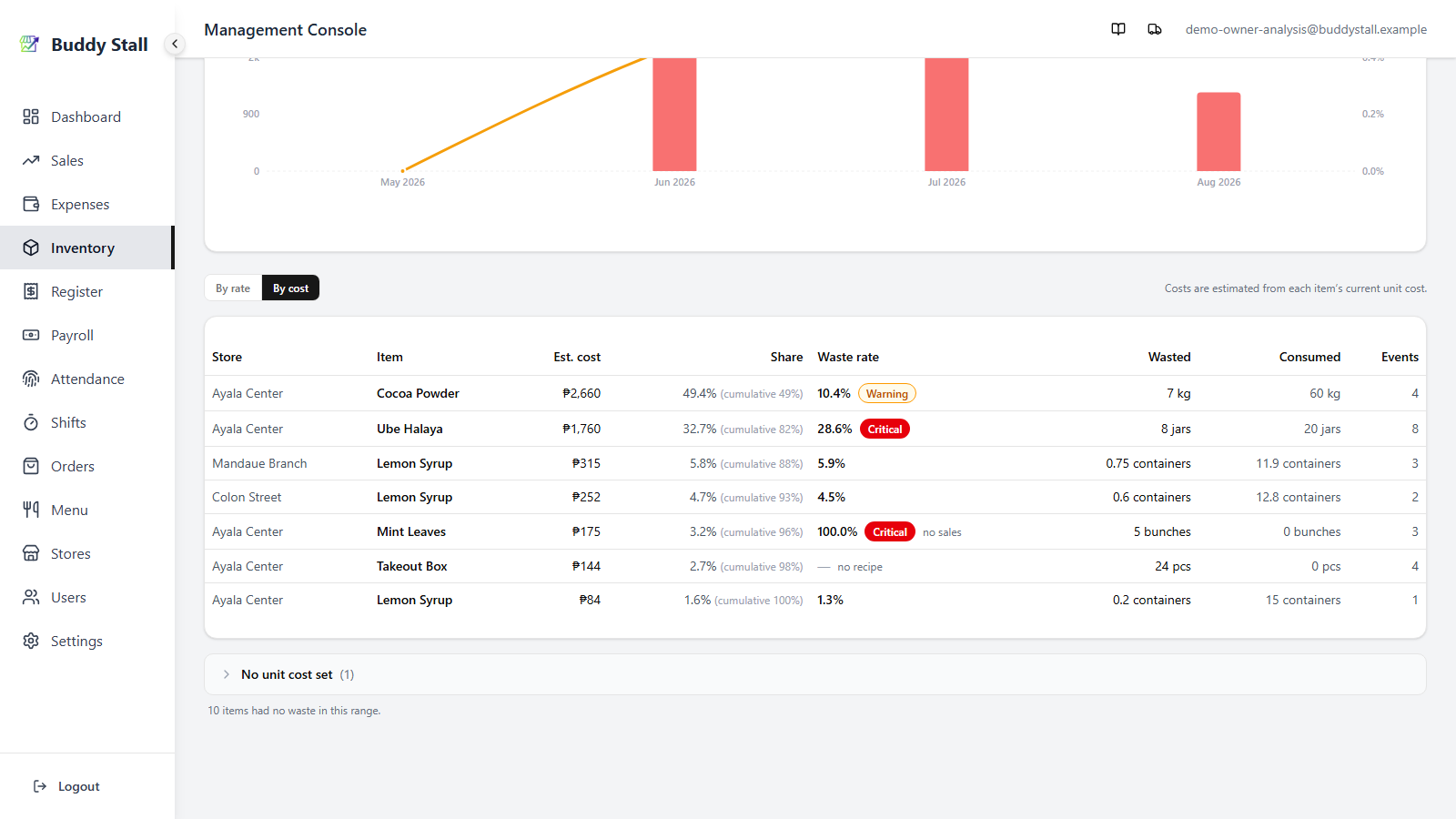Open the account email menu
Viewport: 1456px width, 819px height.
click(x=1306, y=29)
